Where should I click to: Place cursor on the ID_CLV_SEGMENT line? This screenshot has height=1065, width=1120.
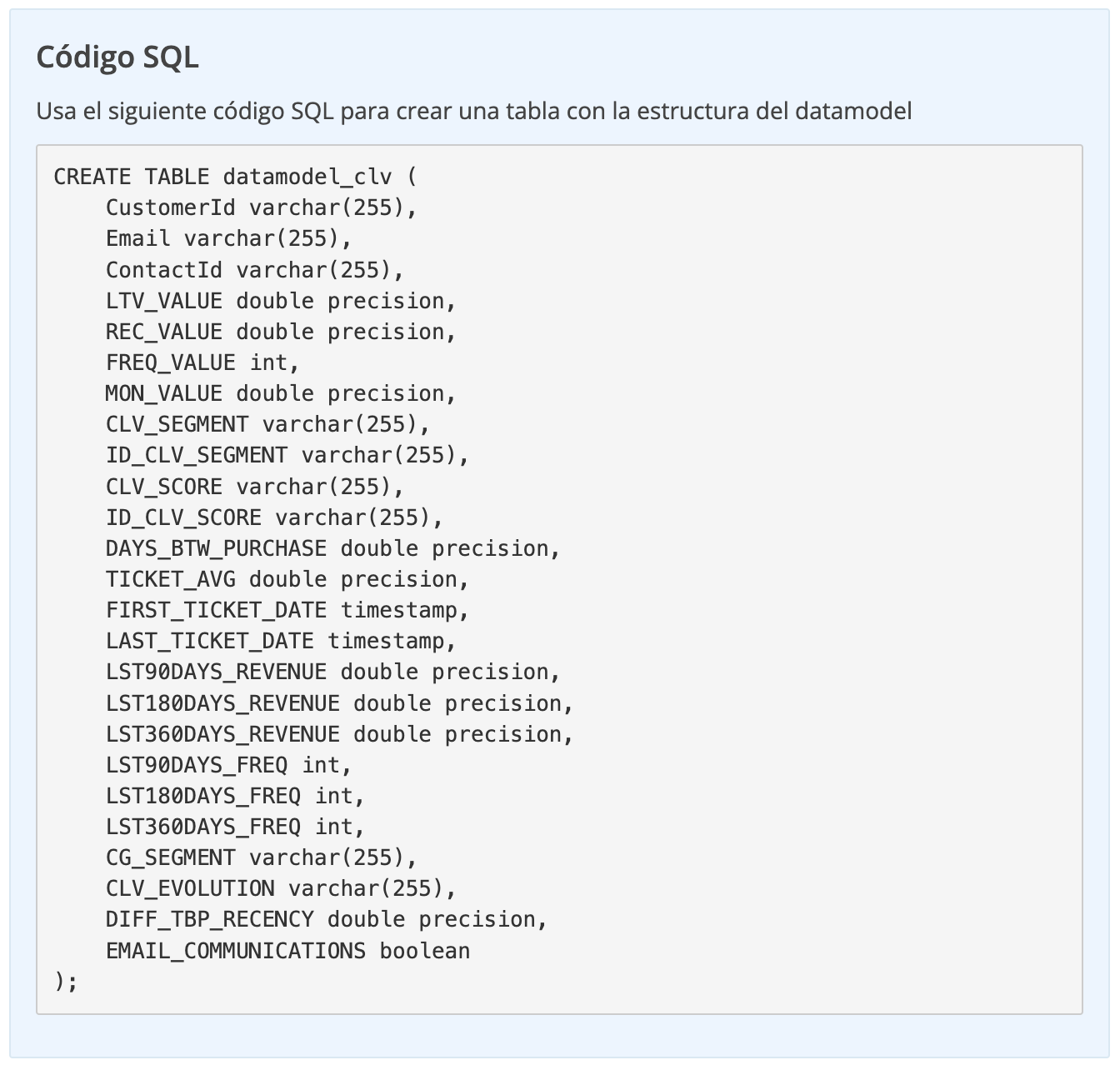(287, 455)
